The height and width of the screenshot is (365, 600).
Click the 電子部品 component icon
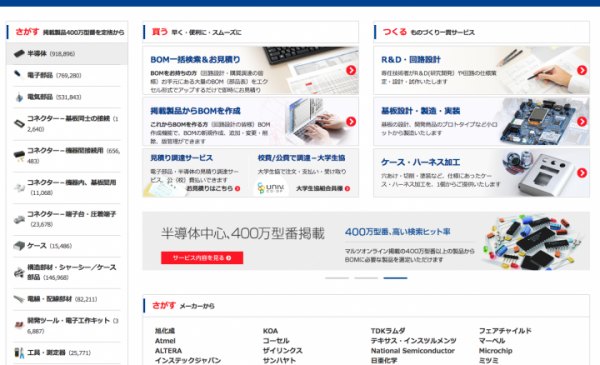(x=19, y=75)
